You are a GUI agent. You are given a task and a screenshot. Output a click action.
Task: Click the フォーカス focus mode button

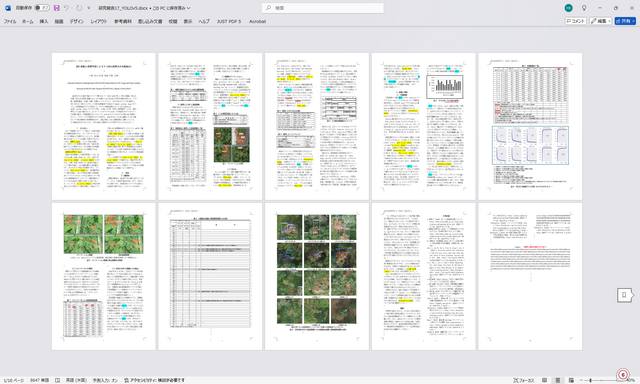(x=524, y=380)
